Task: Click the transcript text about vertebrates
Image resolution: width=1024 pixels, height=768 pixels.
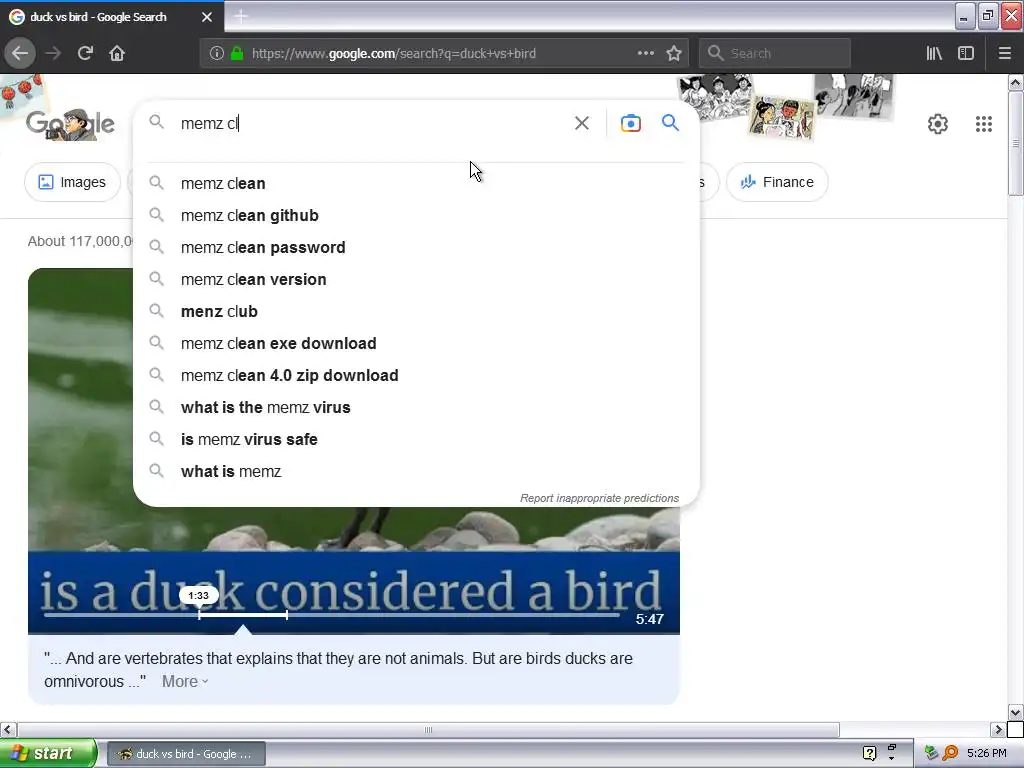Action: coord(338,669)
